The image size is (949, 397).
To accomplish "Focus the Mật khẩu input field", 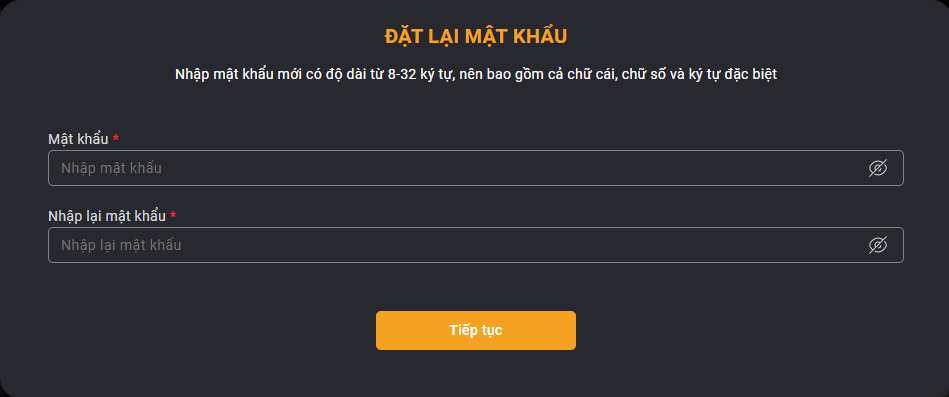I will pyautogui.click(x=476, y=168).
